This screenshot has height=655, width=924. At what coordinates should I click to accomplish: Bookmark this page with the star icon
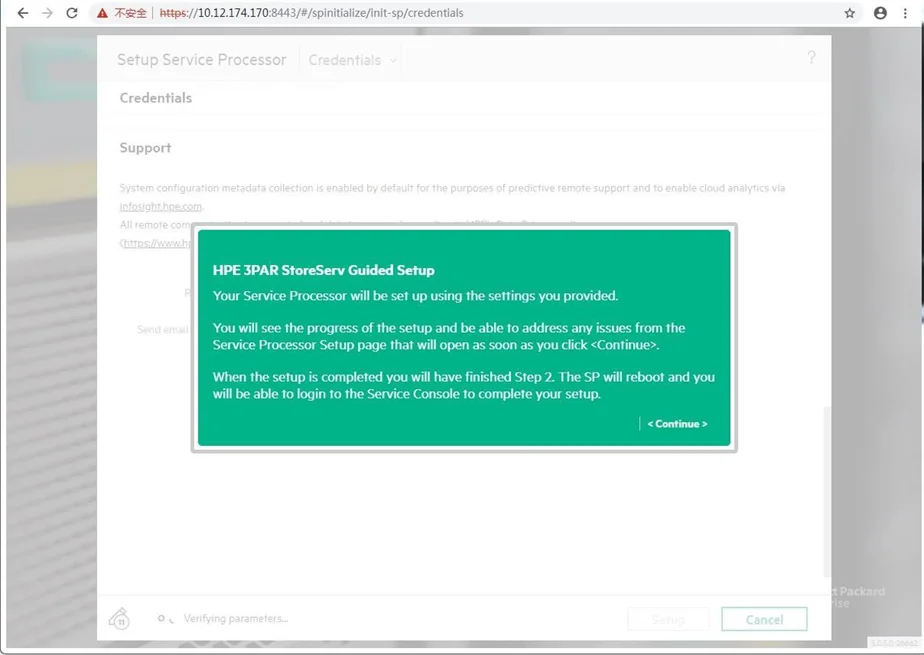coord(849,13)
